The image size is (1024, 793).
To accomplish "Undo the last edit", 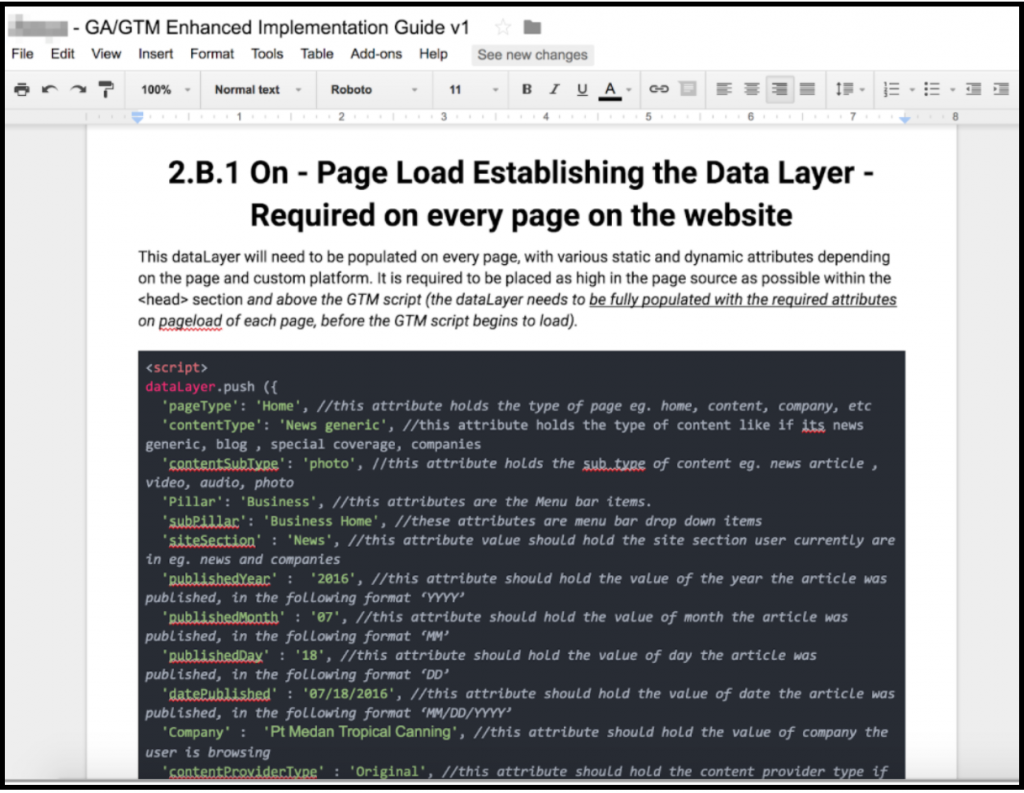I will 50,90.
